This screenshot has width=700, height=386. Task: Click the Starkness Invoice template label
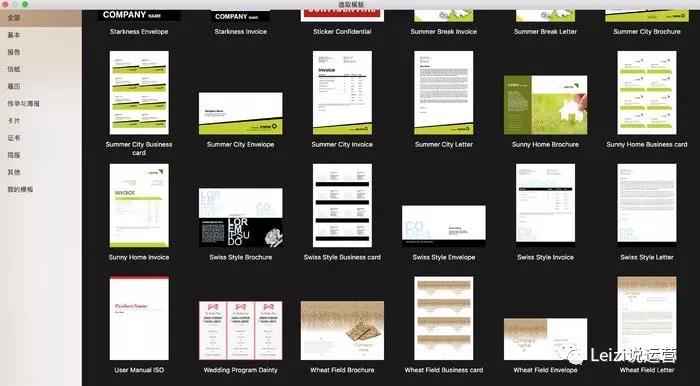[240, 32]
